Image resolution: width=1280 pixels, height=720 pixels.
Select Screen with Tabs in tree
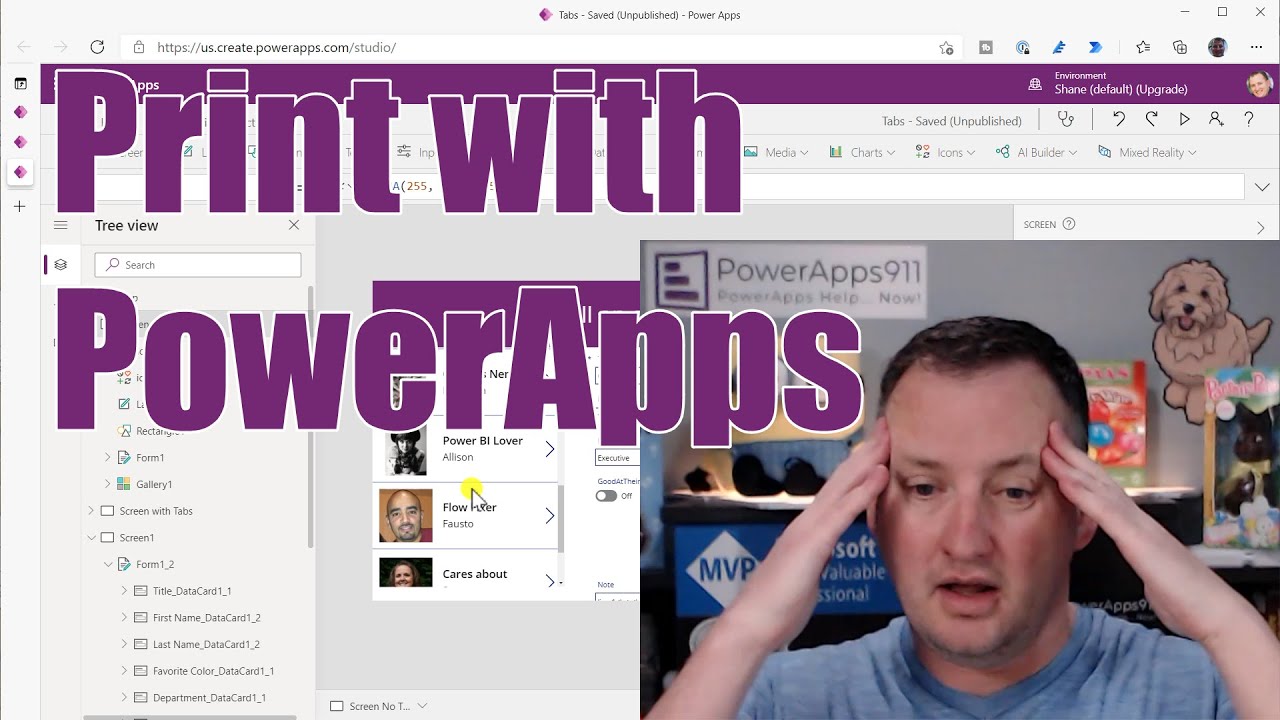(156, 511)
